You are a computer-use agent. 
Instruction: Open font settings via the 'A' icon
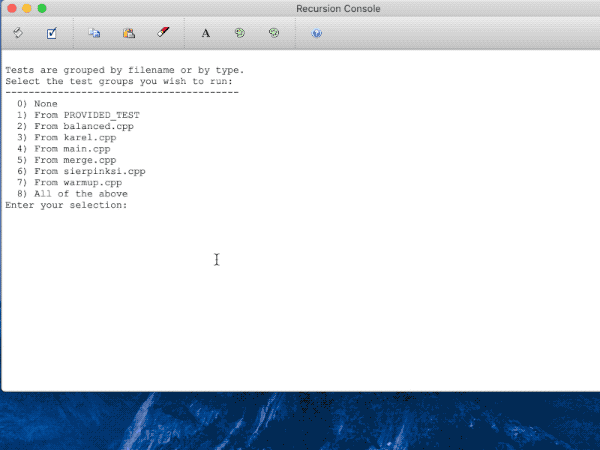pyautogui.click(x=206, y=33)
